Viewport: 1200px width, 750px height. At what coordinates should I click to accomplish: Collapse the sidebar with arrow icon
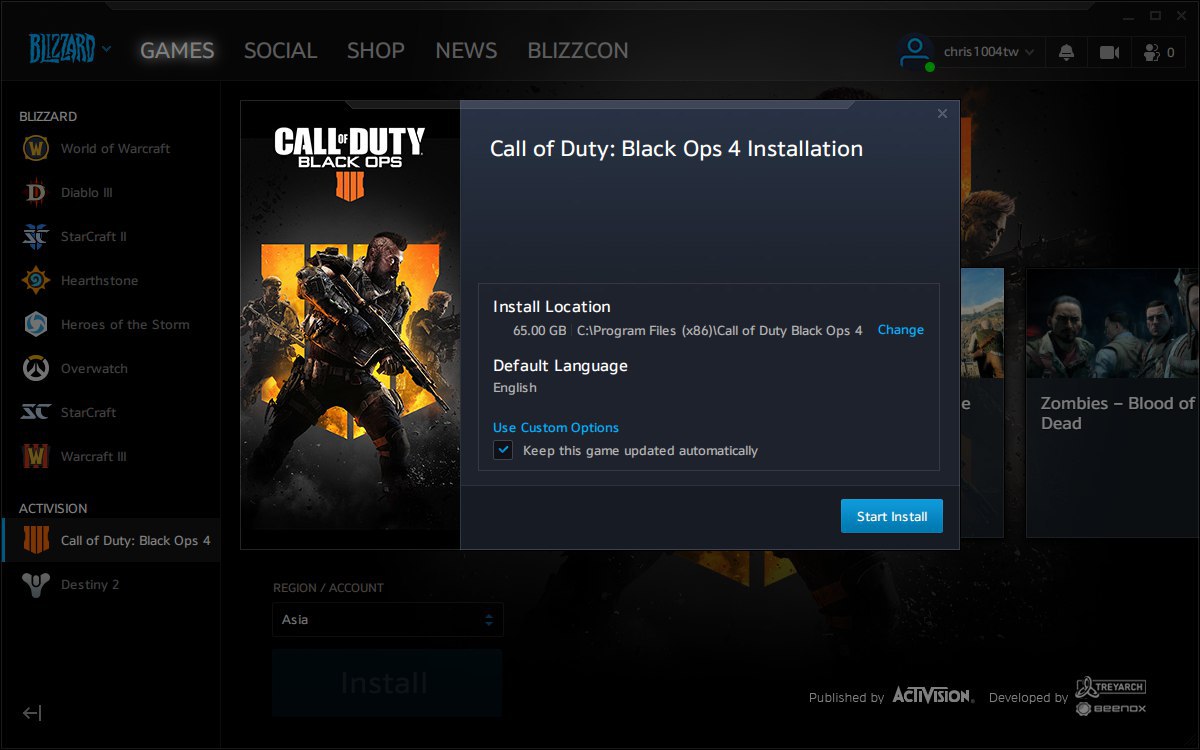pyautogui.click(x=32, y=713)
